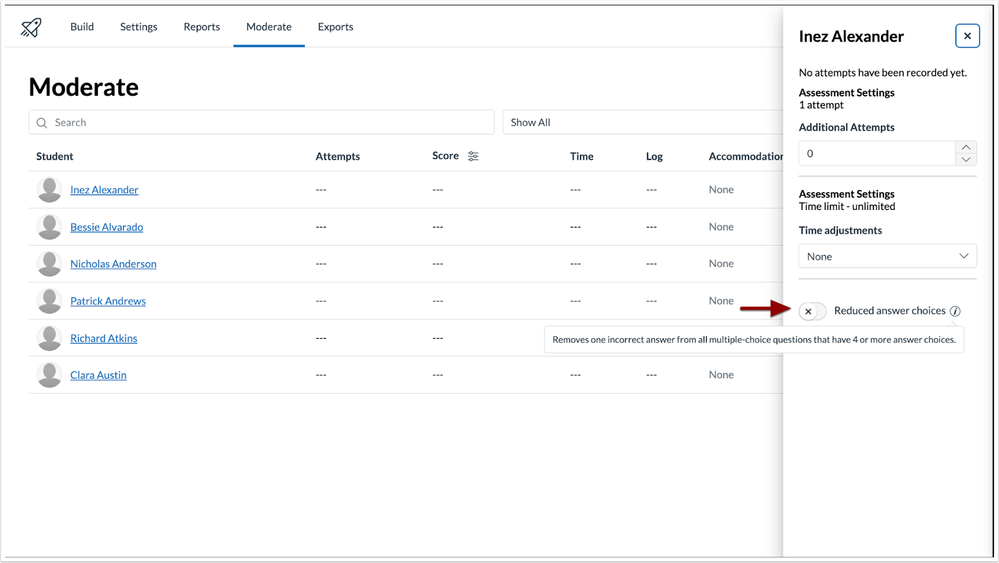Viewport: 999px width, 563px height.
Task: Click the Log column header
Action: click(x=654, y=156)
